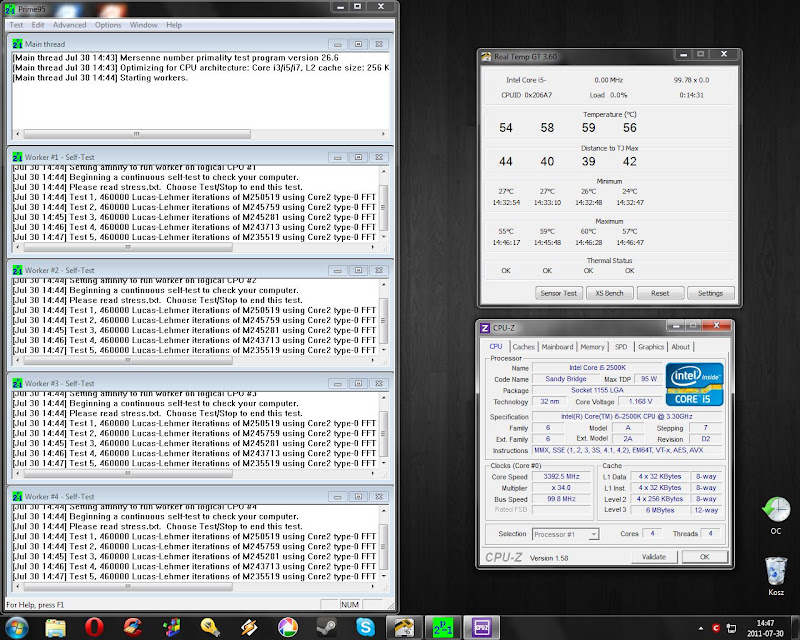
Task: Click Worker #3 horizontal scrollbar left arrow
Action: point(18,473)
